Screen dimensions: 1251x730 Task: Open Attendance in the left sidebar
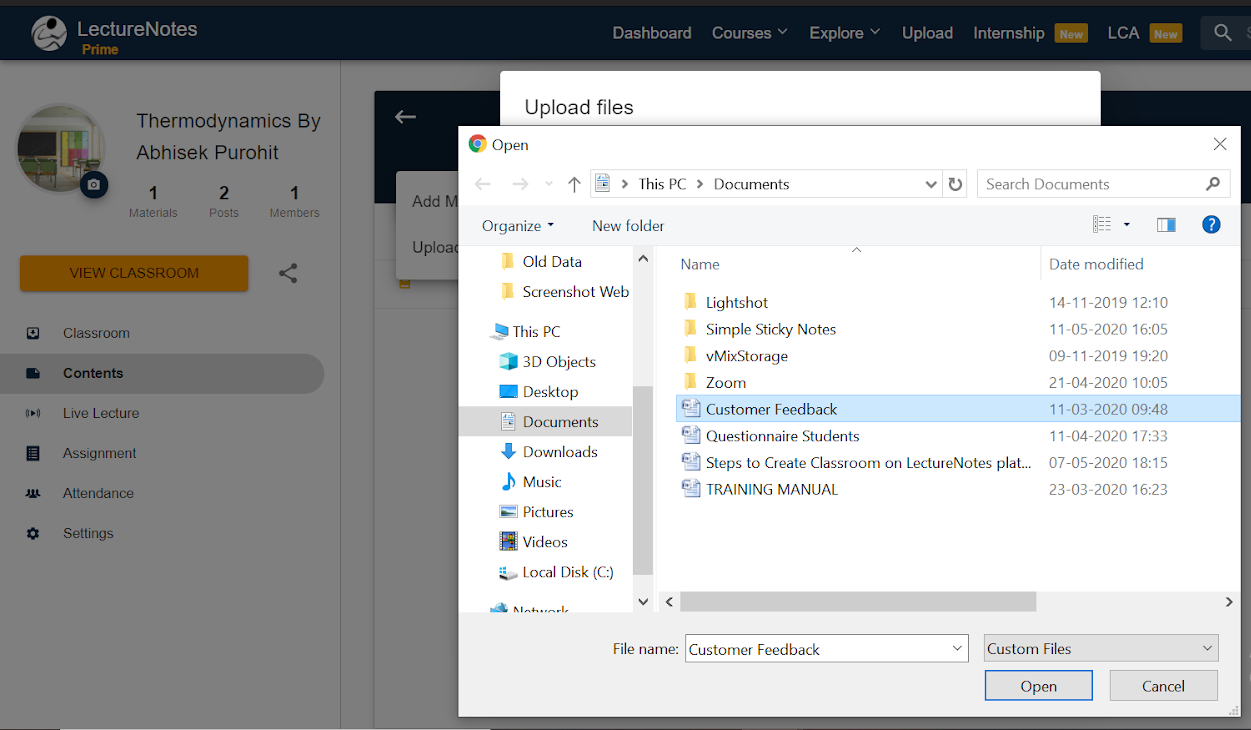[x=98, y=493]
